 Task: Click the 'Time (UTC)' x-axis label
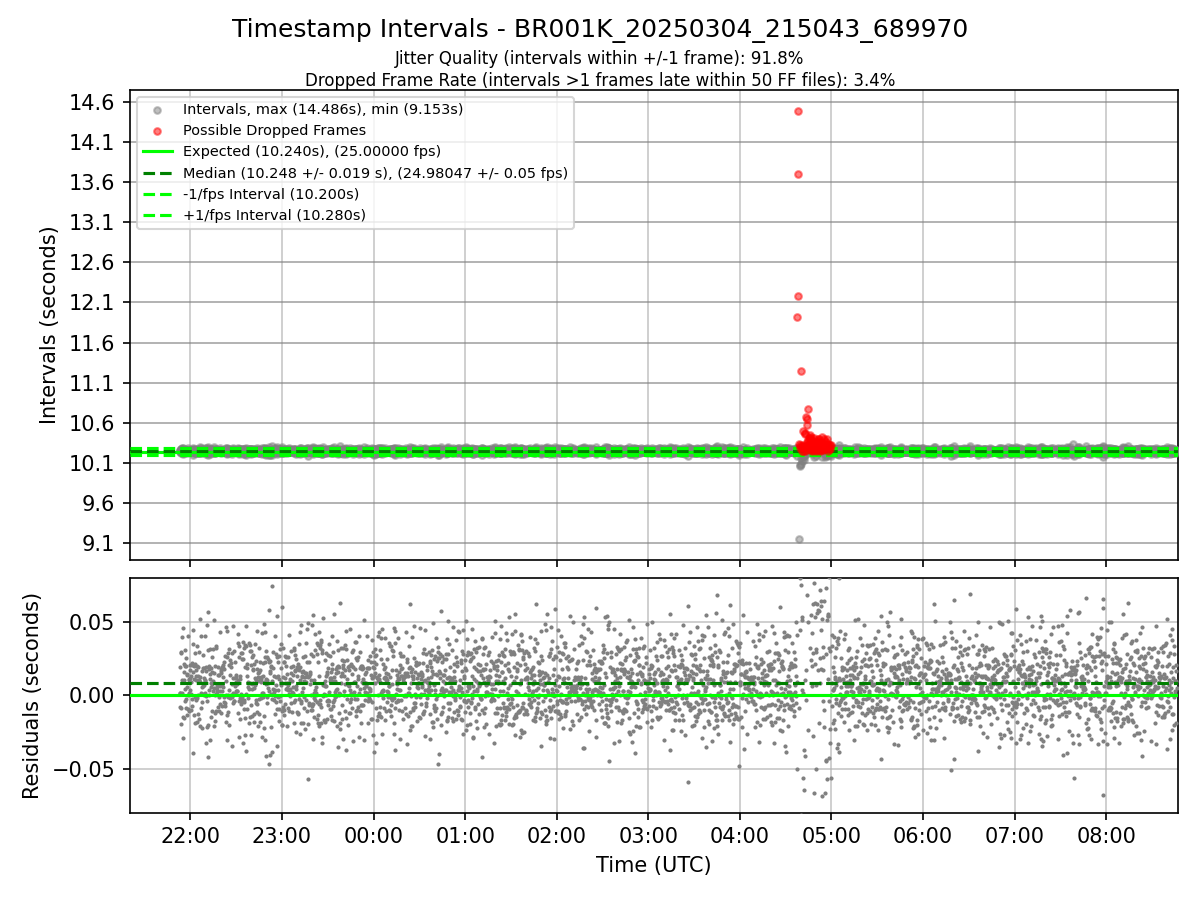(654, 865)
